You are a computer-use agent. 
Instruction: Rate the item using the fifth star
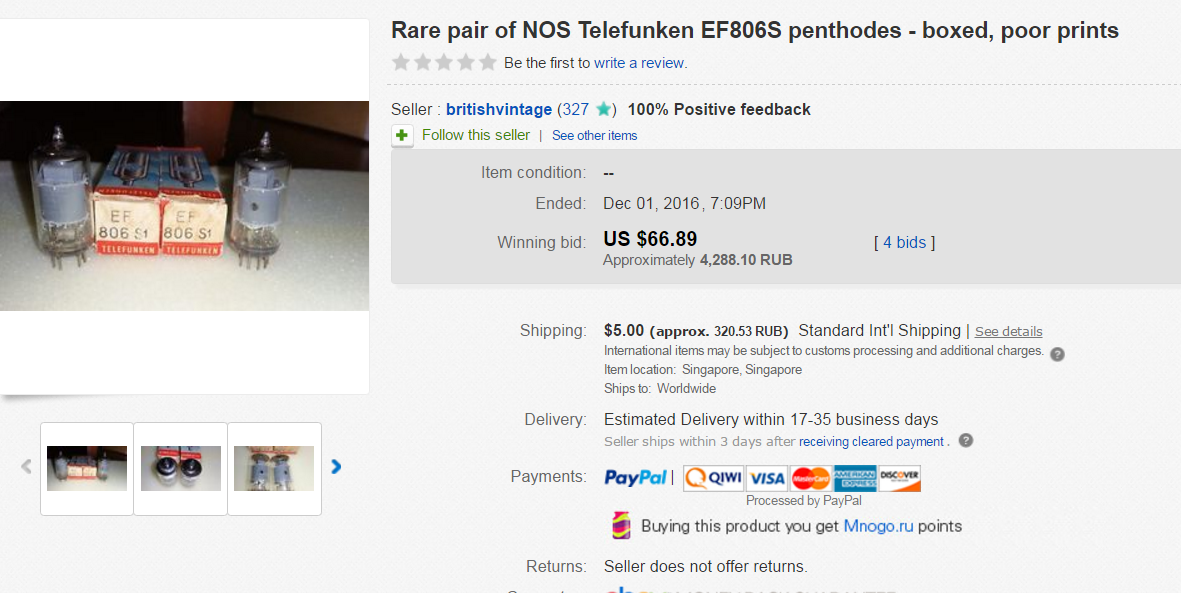(488, 62)
